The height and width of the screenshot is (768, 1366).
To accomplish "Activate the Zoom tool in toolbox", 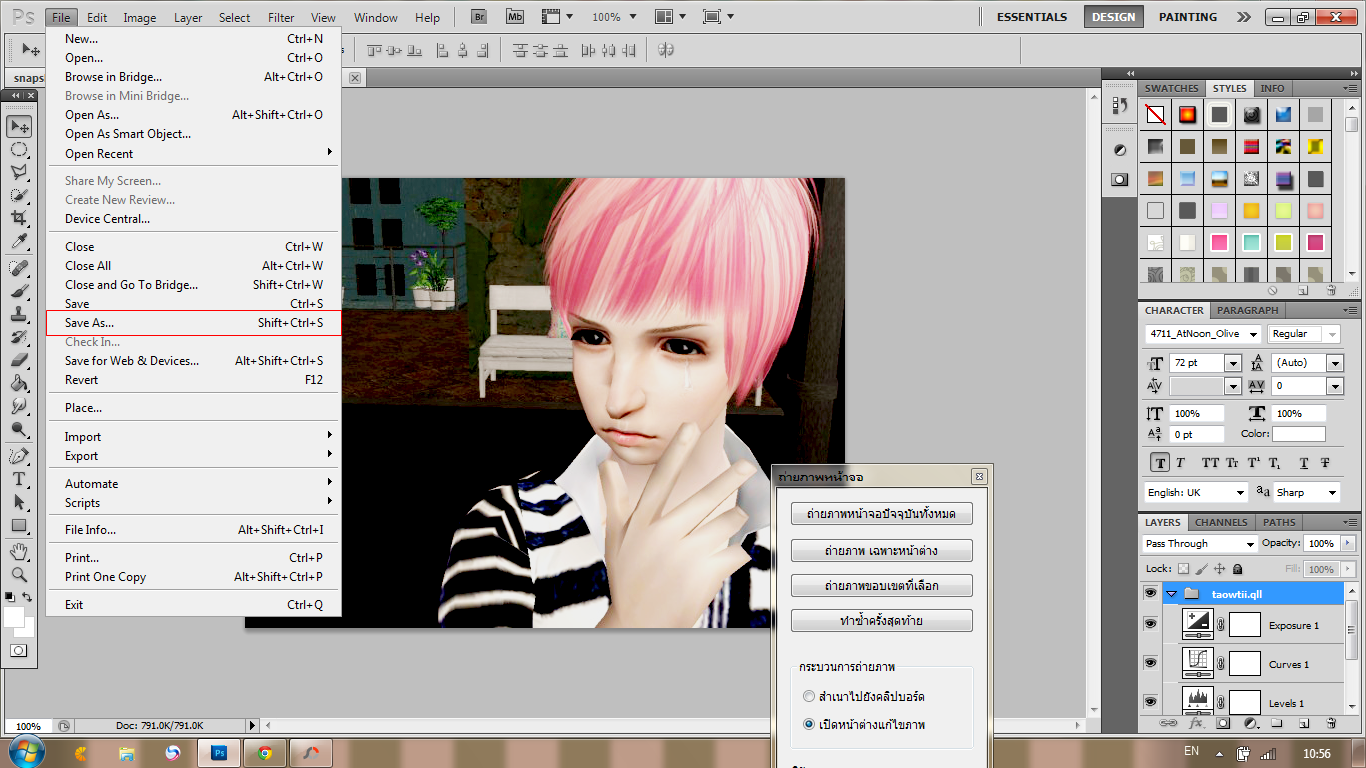I will tap(19, 575).
